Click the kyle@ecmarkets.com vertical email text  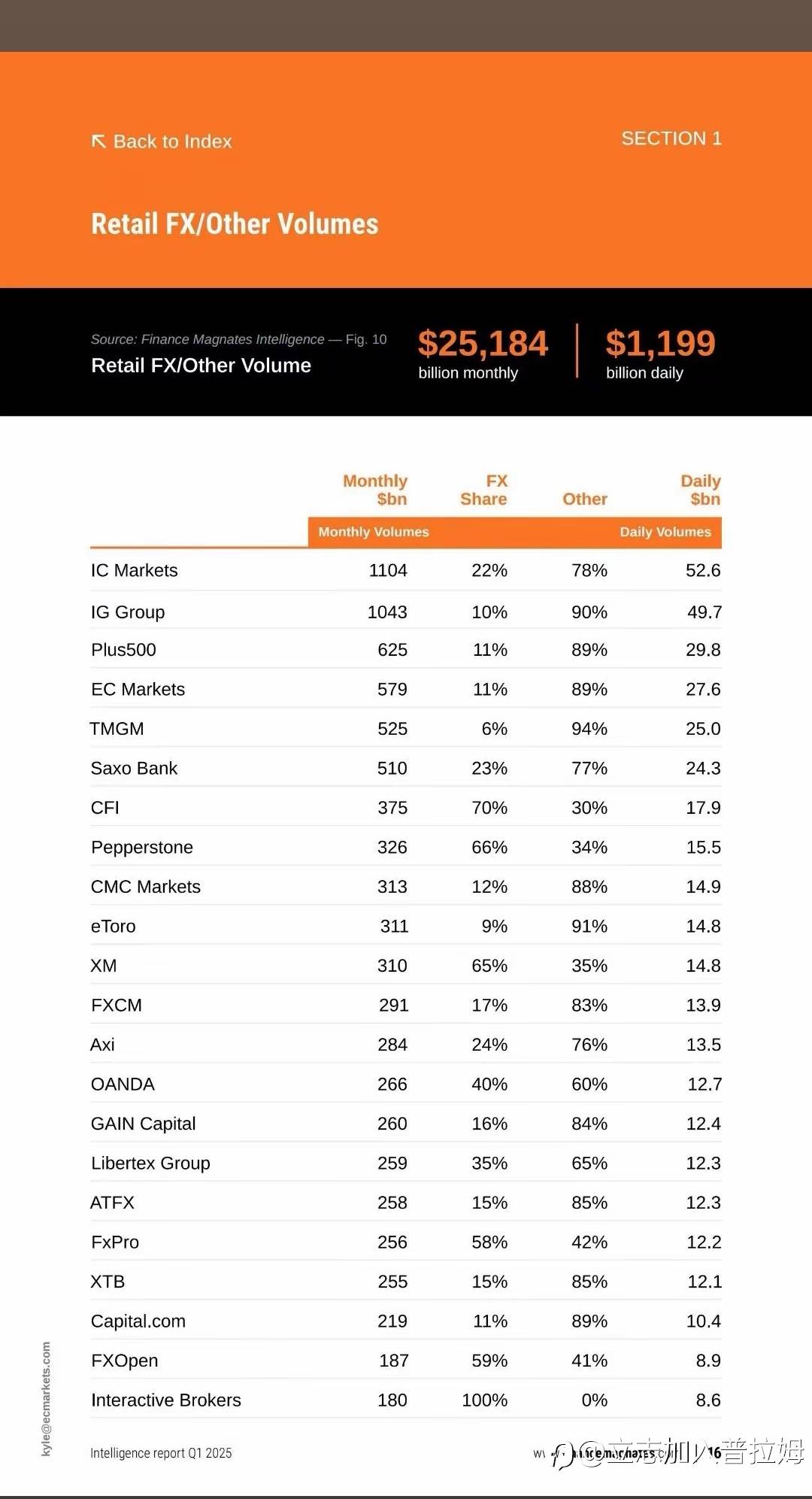click(46, 1398)
